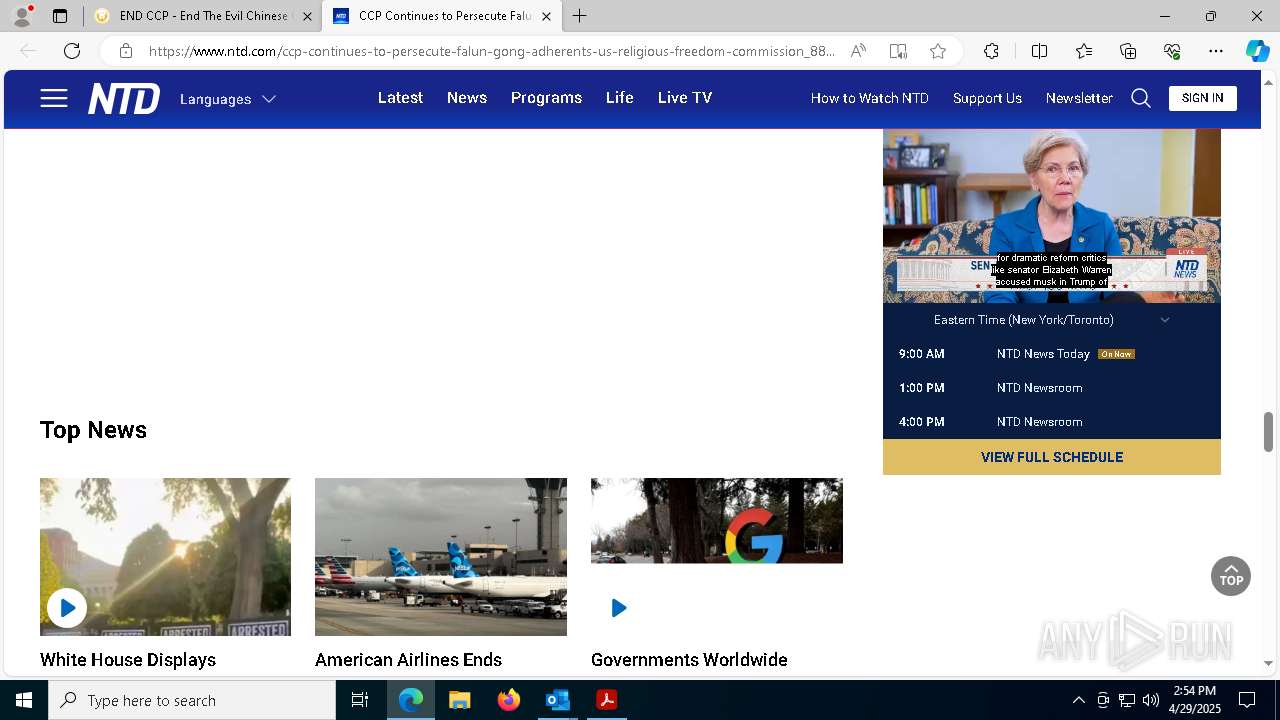Refresh the current page
The image size is (1280, 720).
tap(72, 51)
